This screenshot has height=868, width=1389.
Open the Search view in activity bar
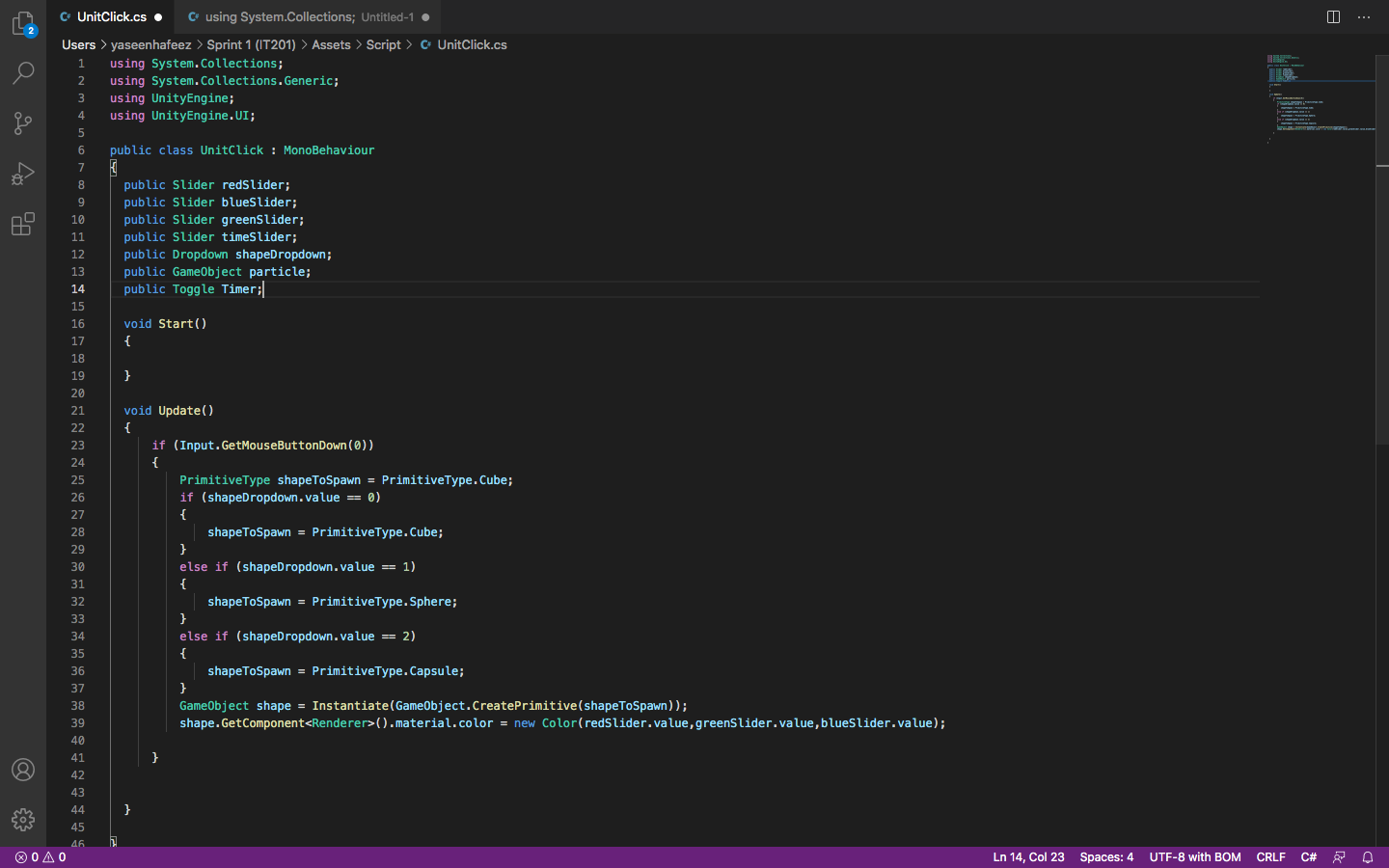coord(23,73)
